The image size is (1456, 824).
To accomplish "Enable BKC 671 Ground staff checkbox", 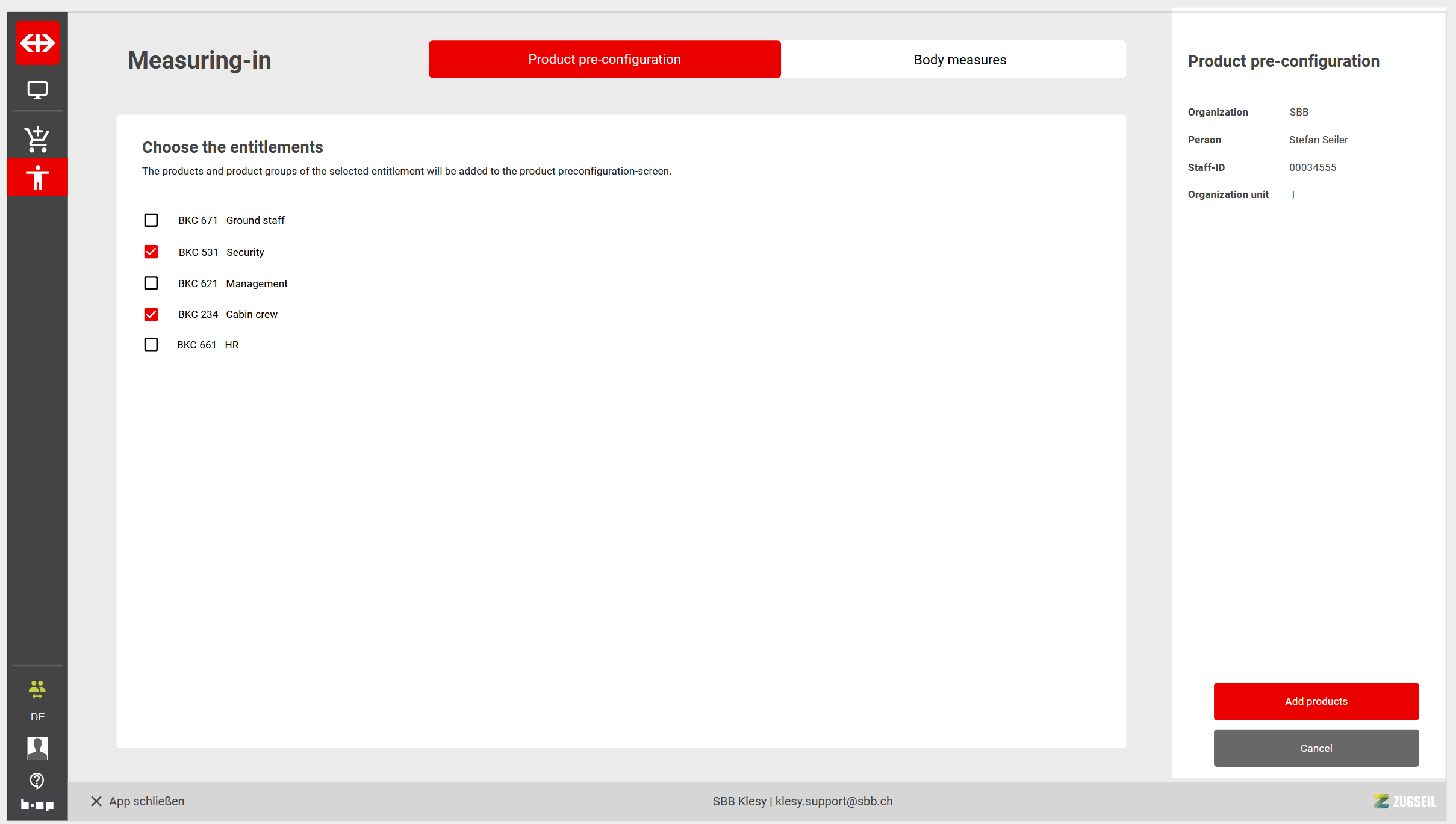I will point(151,220).
